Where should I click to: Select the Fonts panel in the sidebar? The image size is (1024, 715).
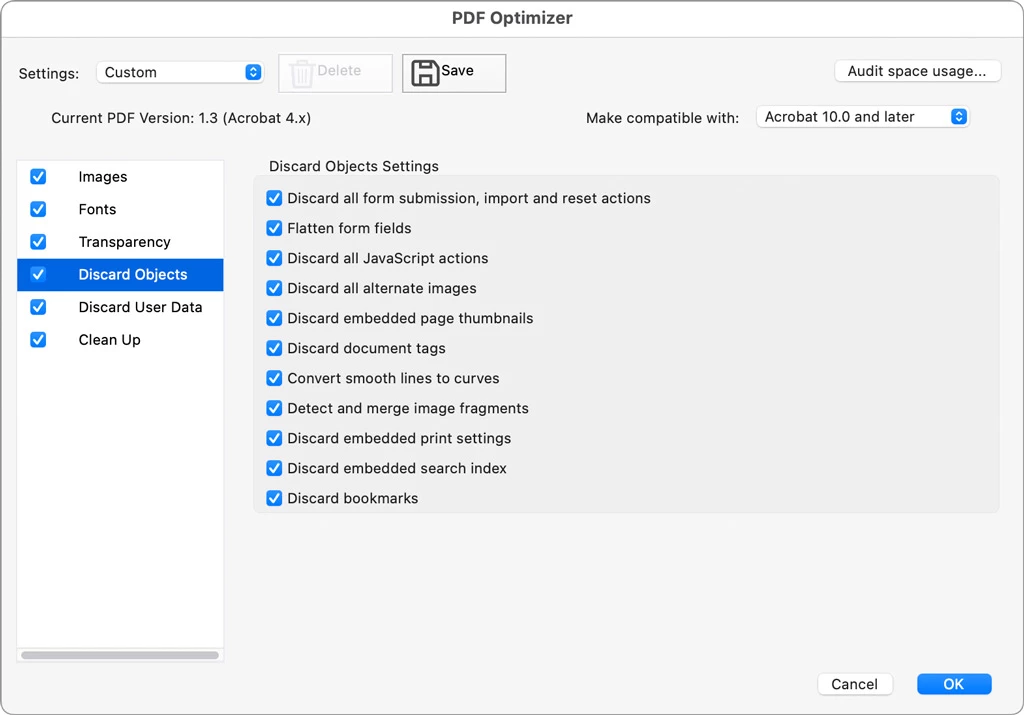[x=97, y=210]
